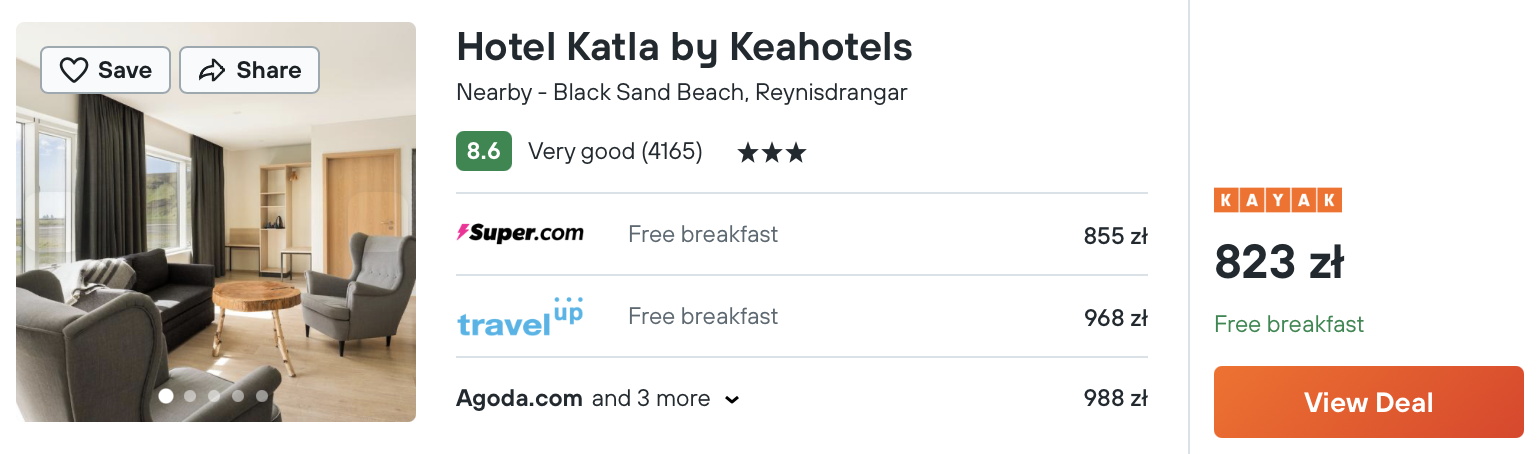Click the View Deal button

[x=1369, y=402]
